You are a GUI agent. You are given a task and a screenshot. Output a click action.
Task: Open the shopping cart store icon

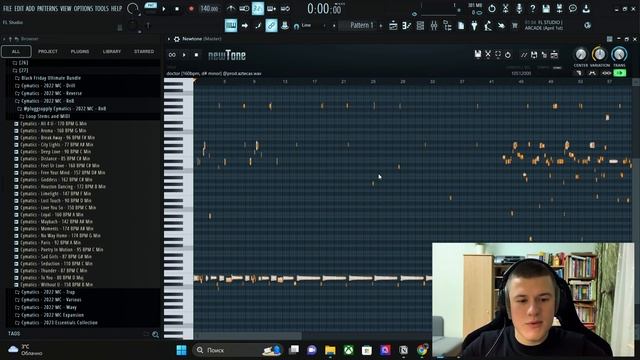(515, 26)
